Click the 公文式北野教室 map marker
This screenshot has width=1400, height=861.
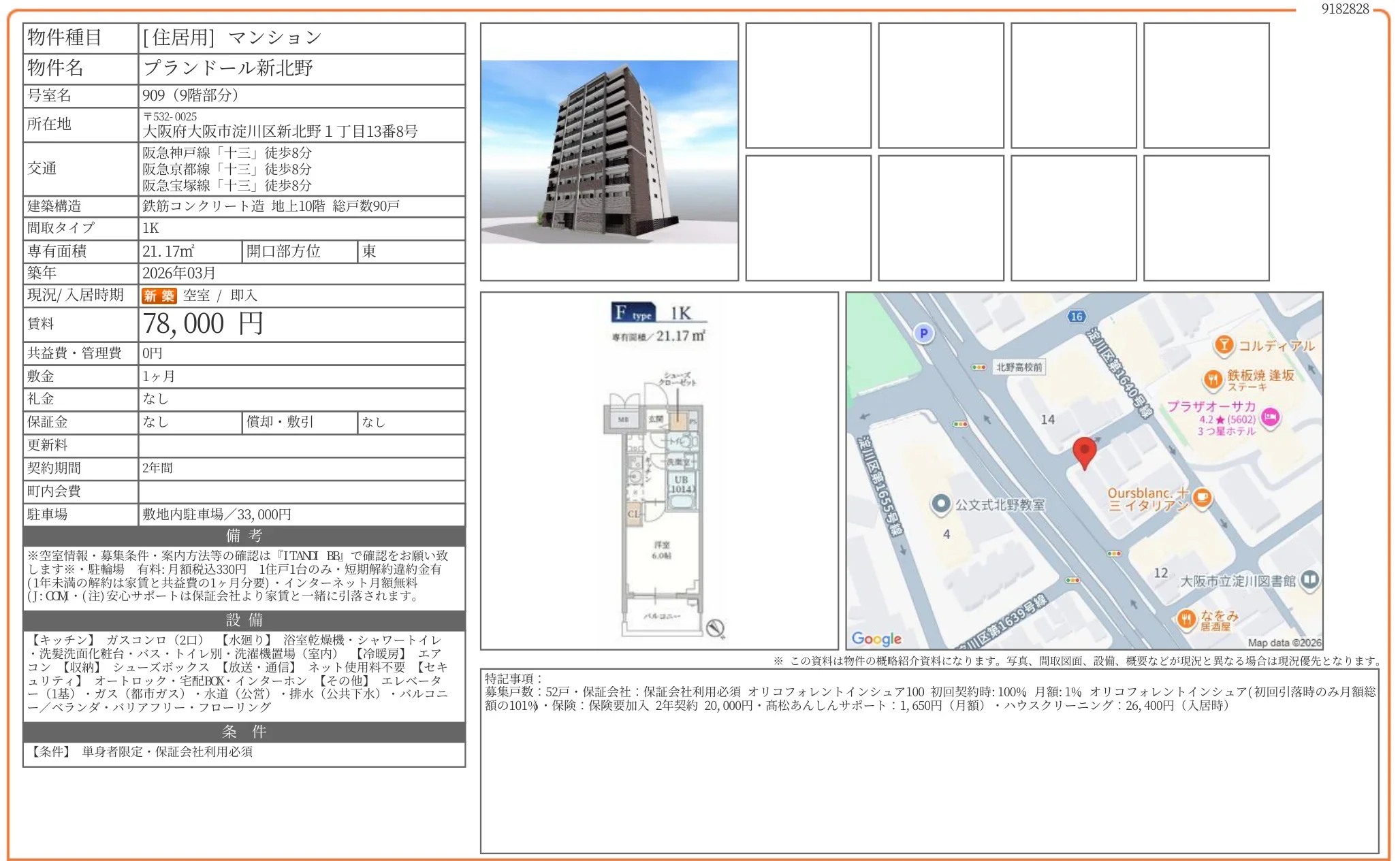tap(940, 504)
